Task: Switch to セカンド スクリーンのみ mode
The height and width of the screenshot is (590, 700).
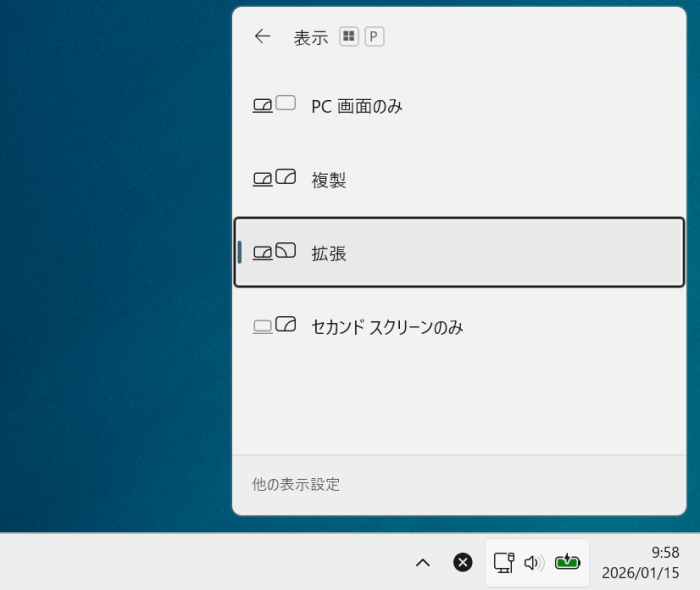Action: [459, 326]
